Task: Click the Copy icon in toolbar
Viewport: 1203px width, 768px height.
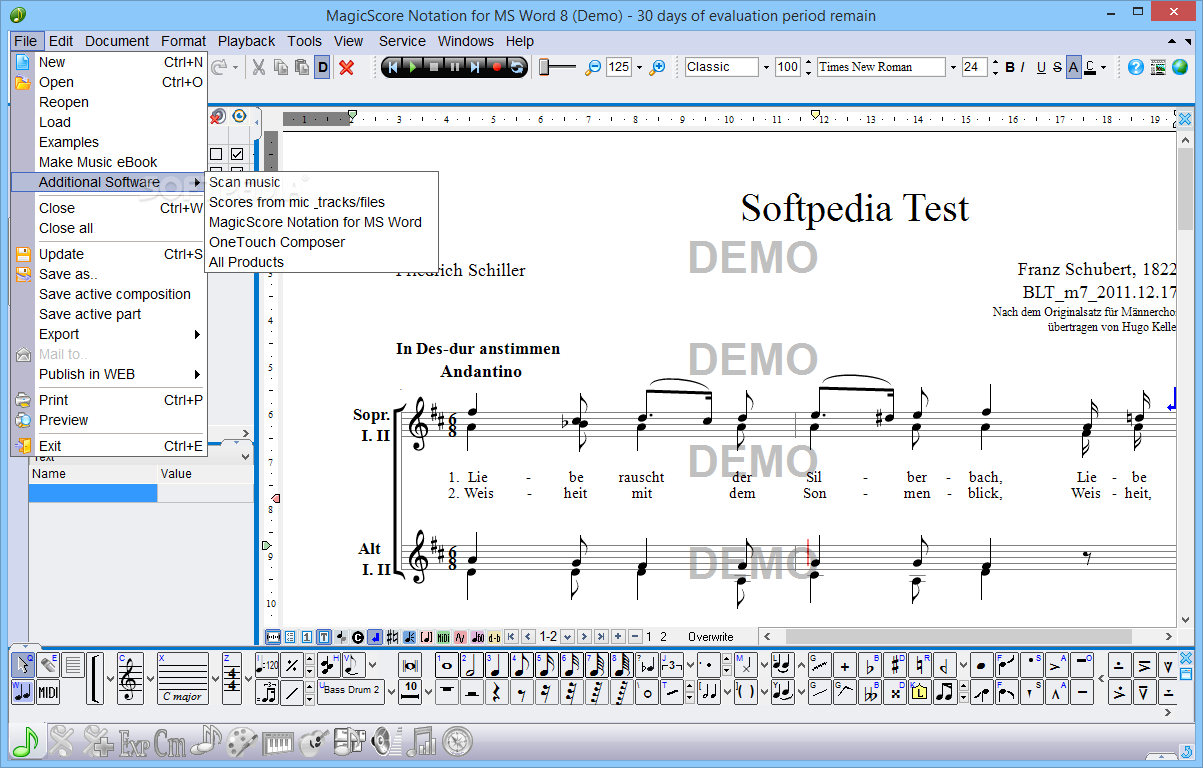Action: point(280,67)
